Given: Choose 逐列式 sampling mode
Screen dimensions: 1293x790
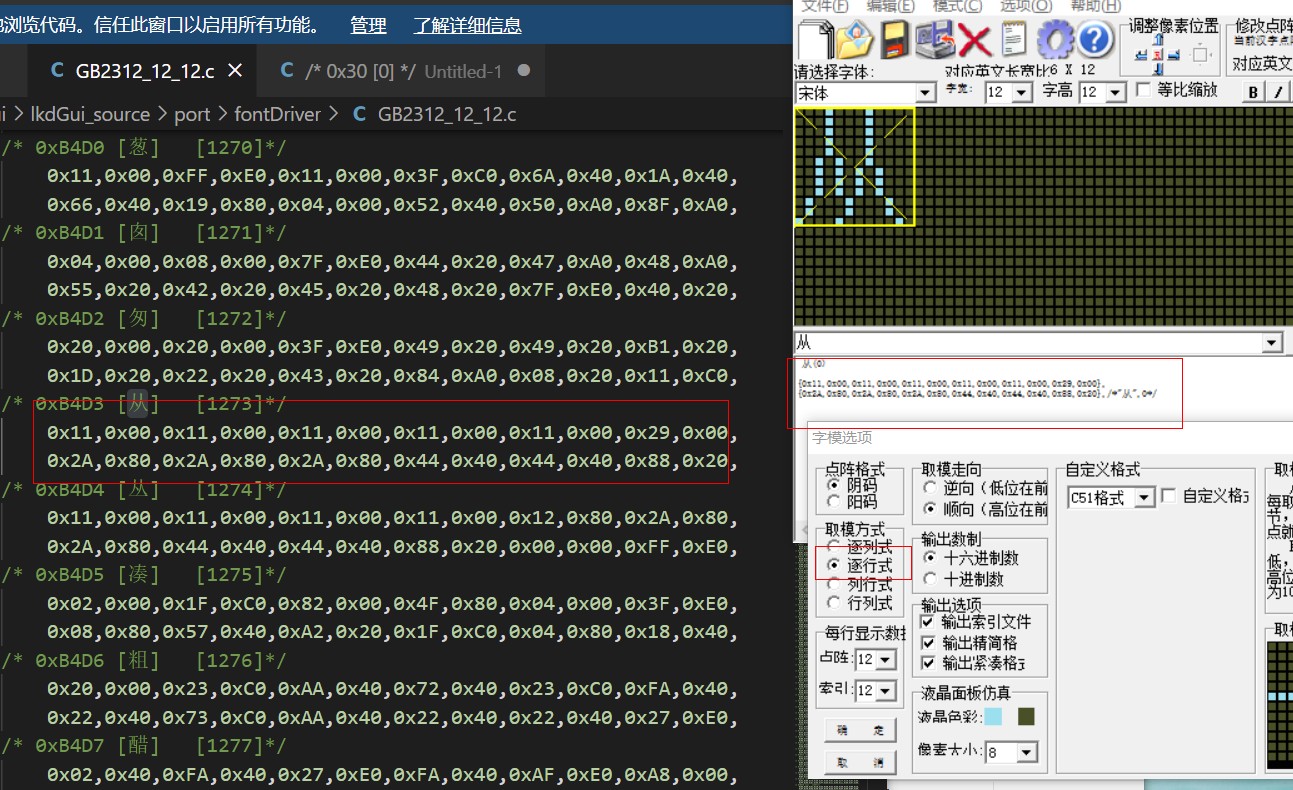Looking at the screenshot, I should pyautogui.click(x=833, y=547).
